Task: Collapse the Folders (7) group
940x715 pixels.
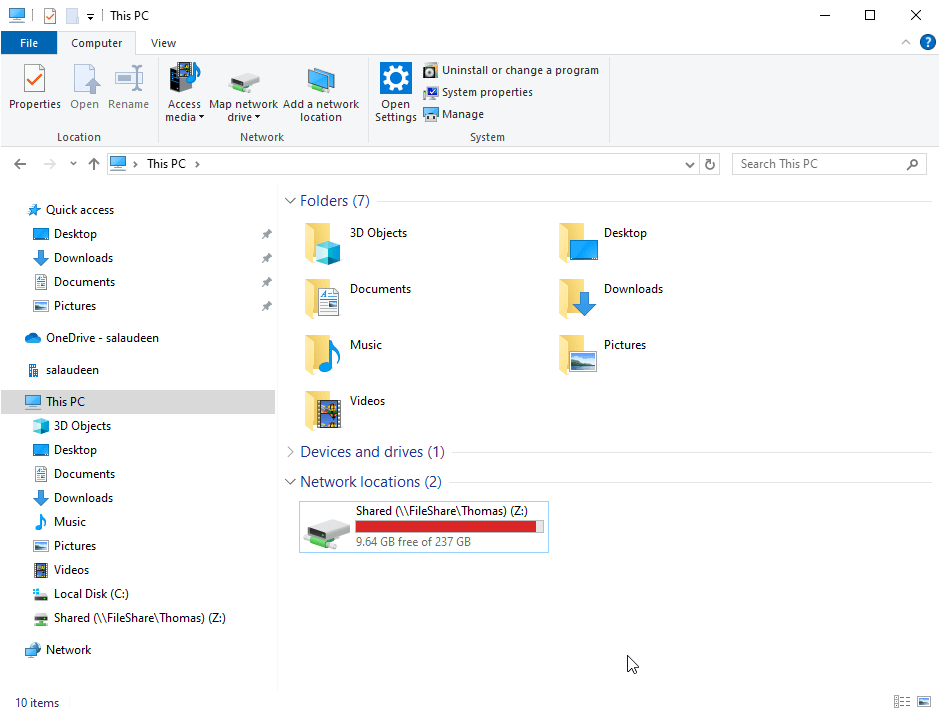Action: click(x=290, y=201)
